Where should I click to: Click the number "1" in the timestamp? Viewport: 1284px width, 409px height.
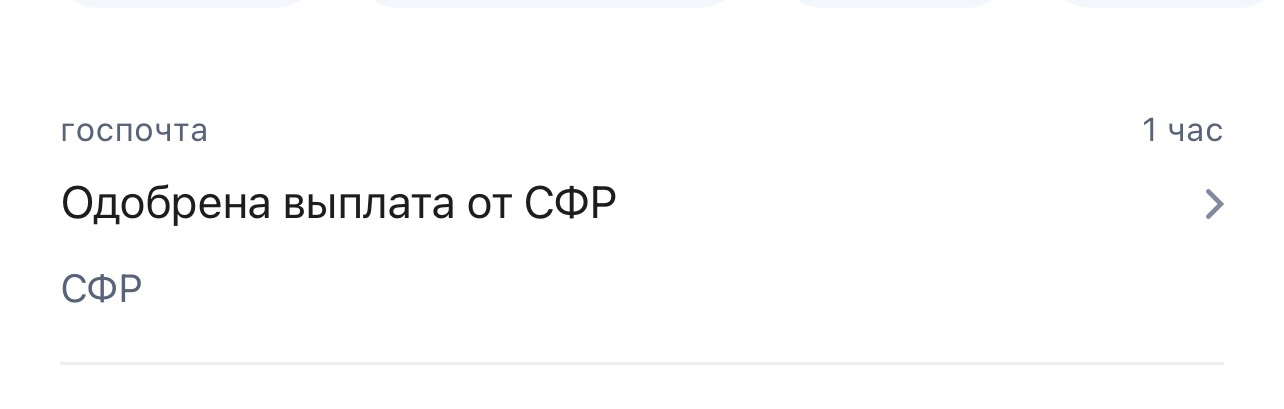coord(1150,131)
